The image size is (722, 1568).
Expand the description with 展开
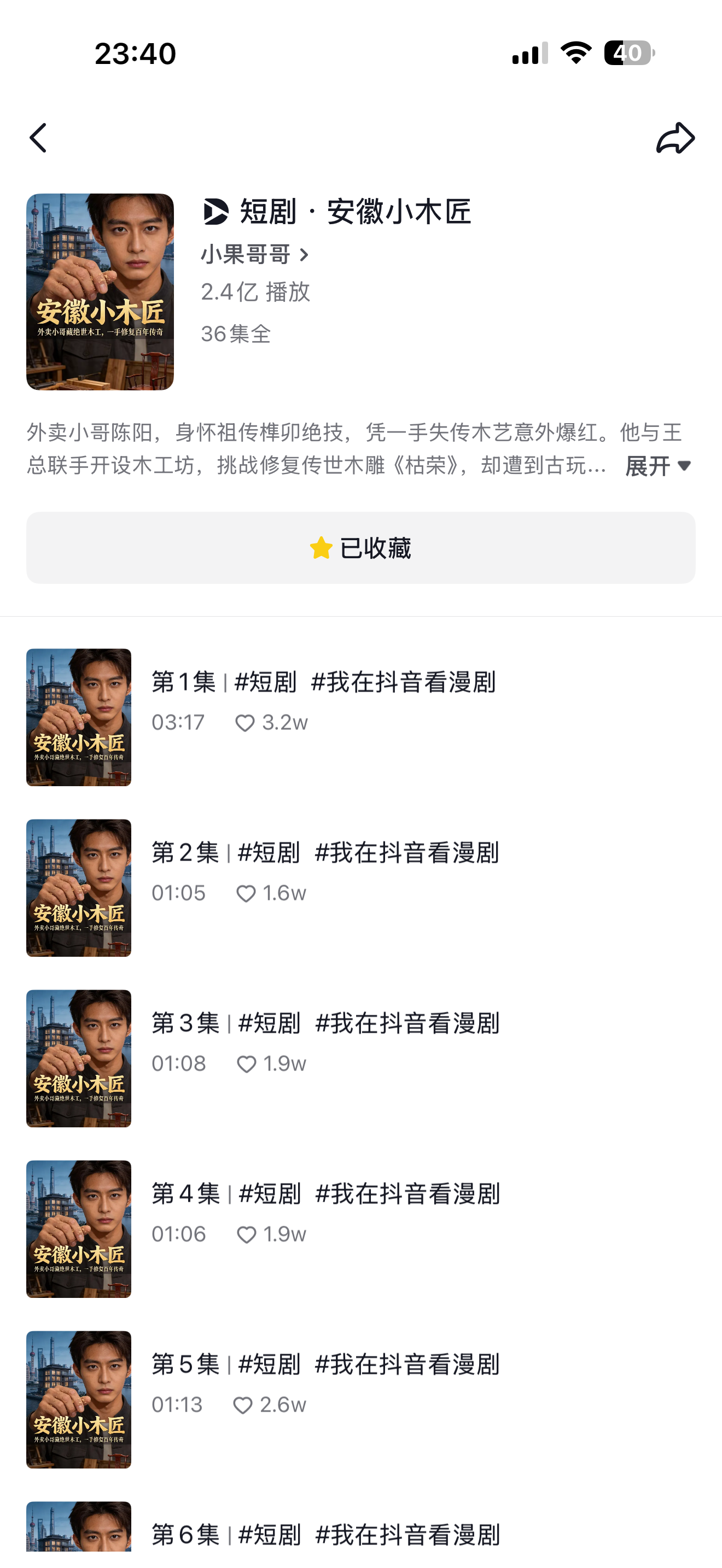(x=658, y=466)
